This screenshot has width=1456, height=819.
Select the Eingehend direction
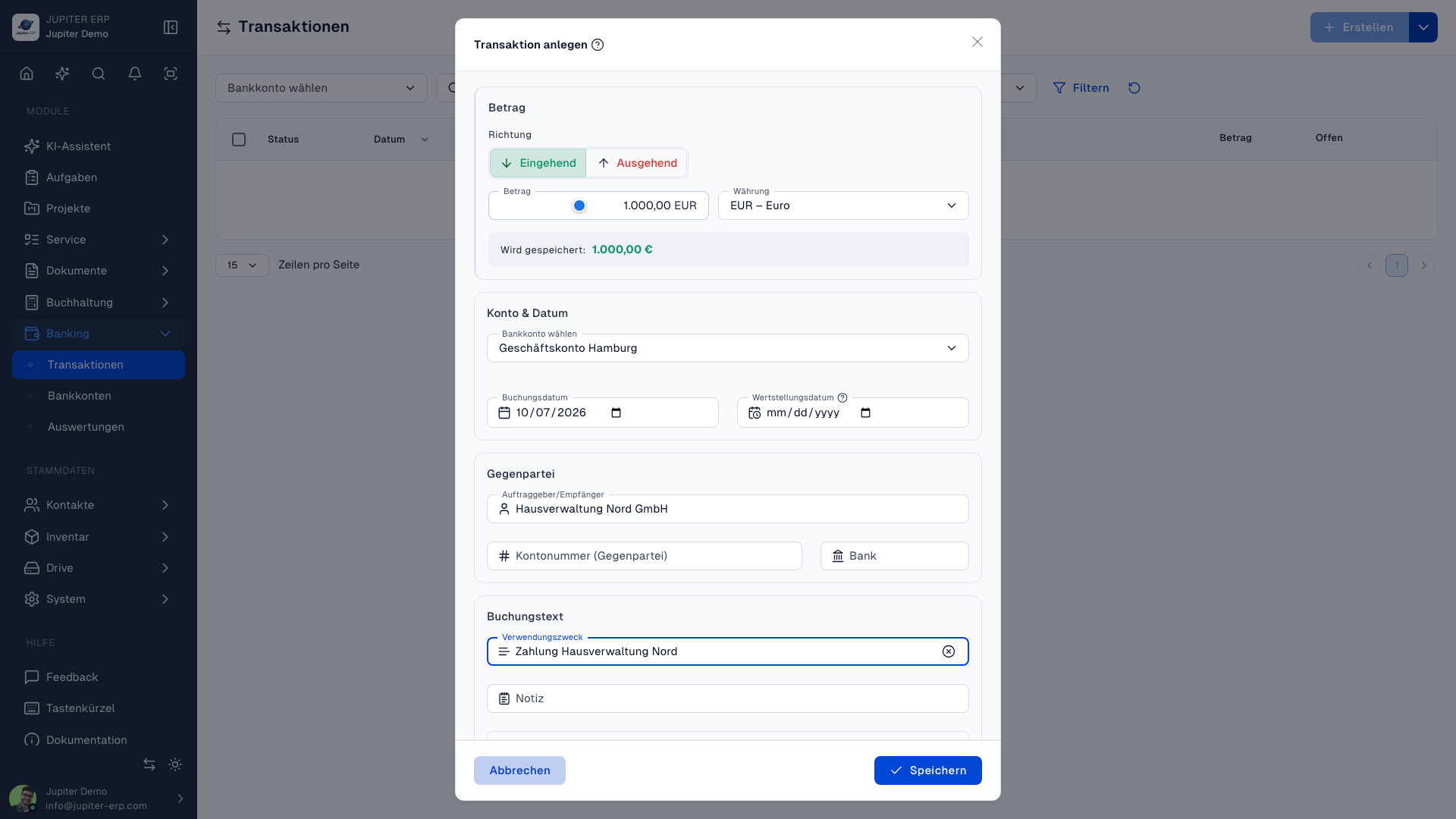point(538,163)
